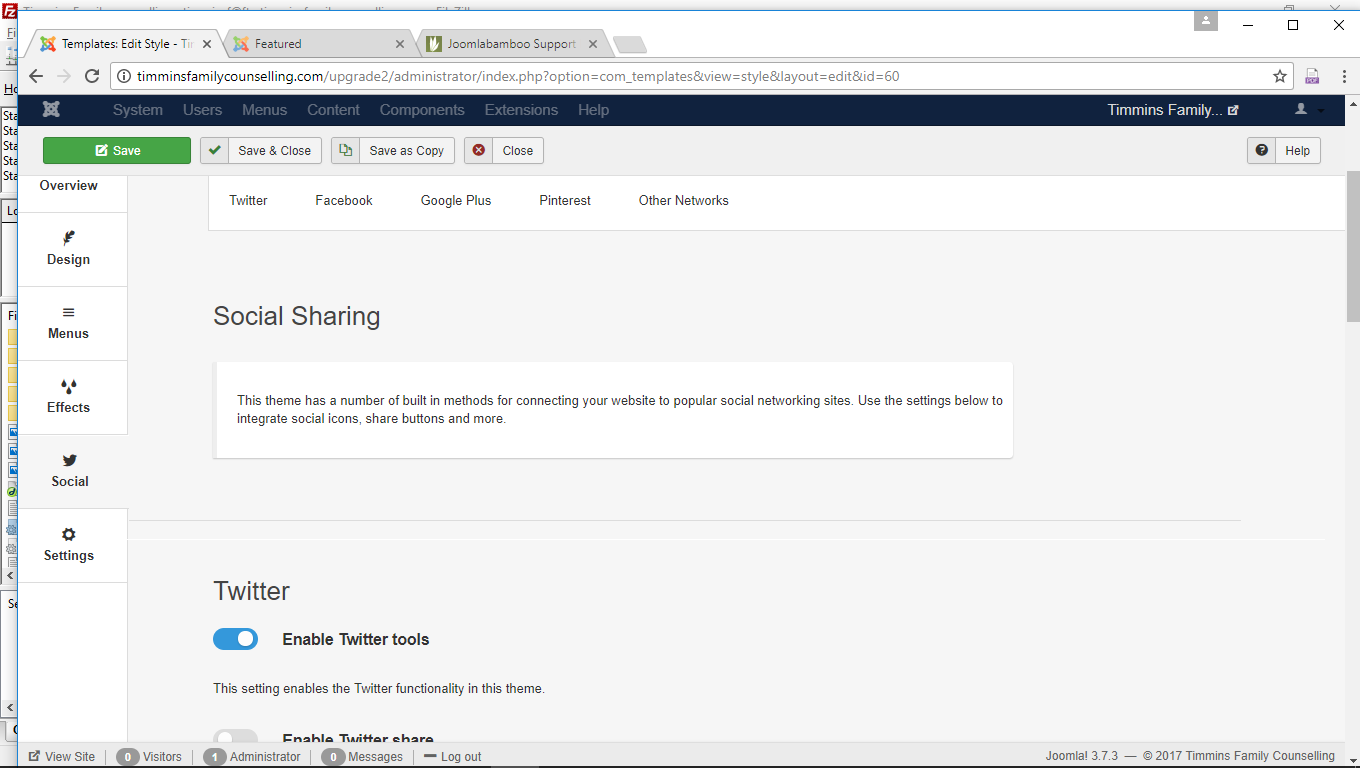Open the Extensions menu
1360x768 pixels.
coord(521,110)
